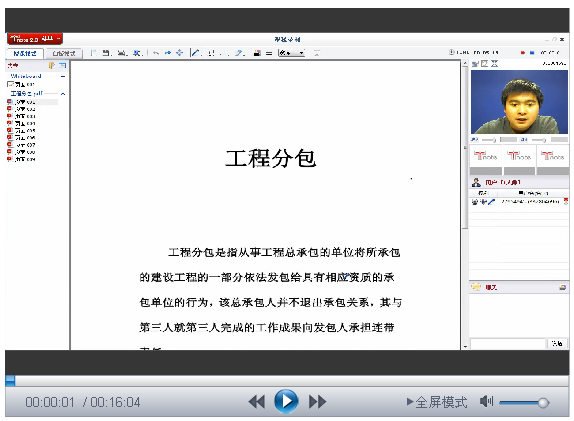Click the blue play button
This screenshot has width=574, height=421.
286,401
